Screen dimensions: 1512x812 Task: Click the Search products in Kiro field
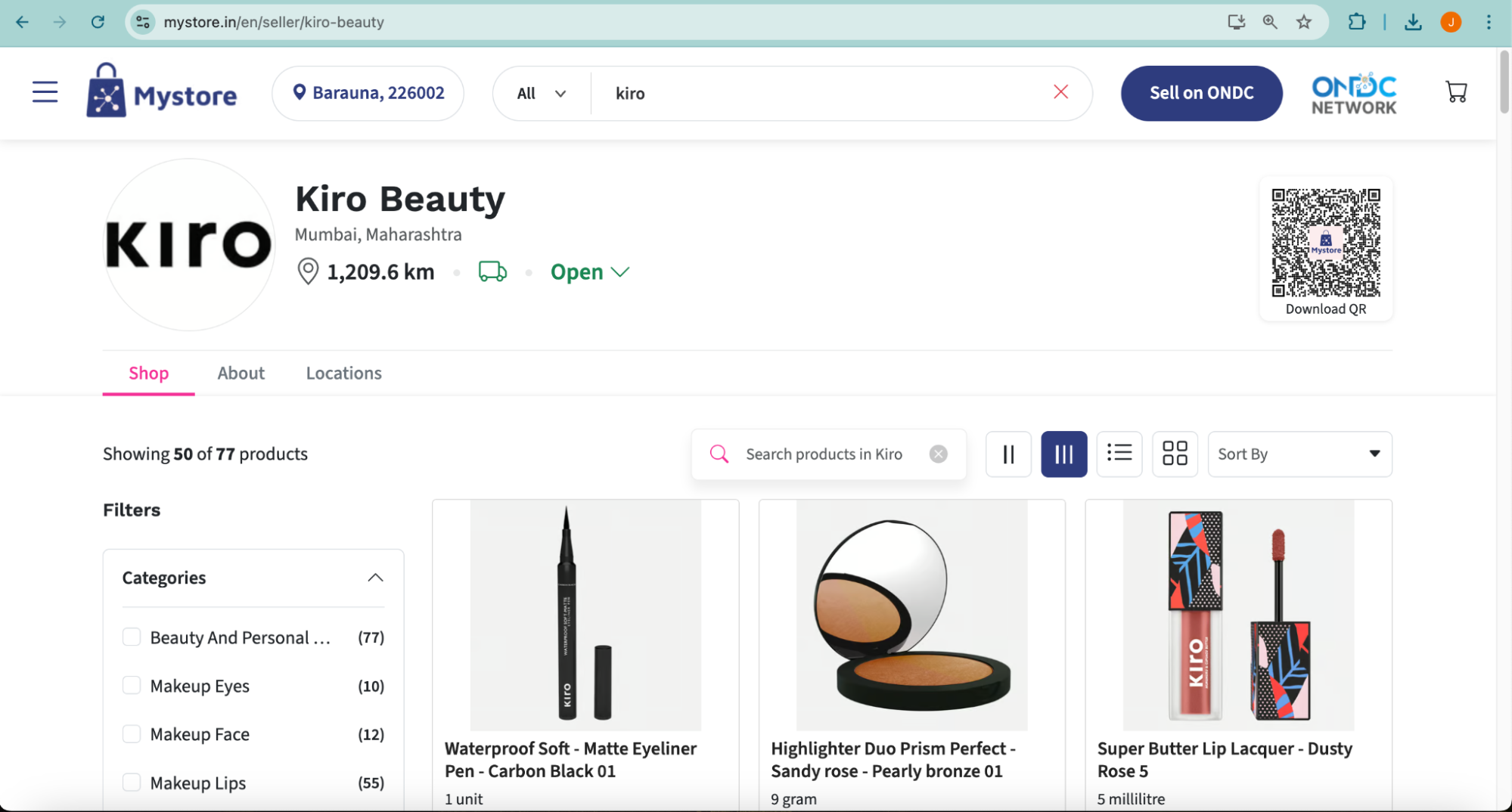(828, 454)
